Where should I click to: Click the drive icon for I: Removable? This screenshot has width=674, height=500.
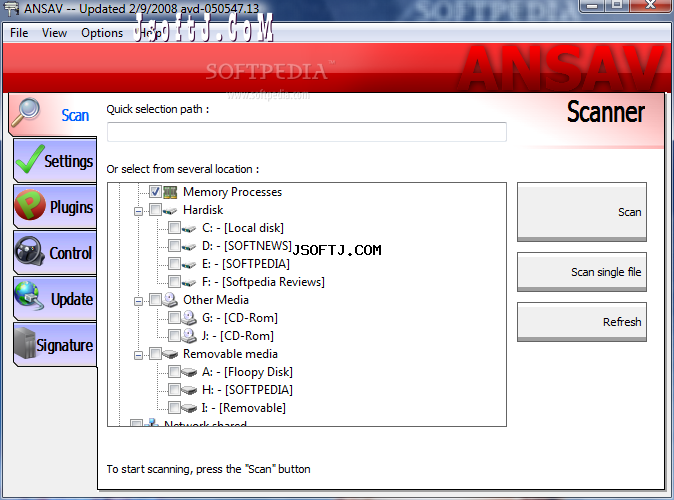pos(189,408)
